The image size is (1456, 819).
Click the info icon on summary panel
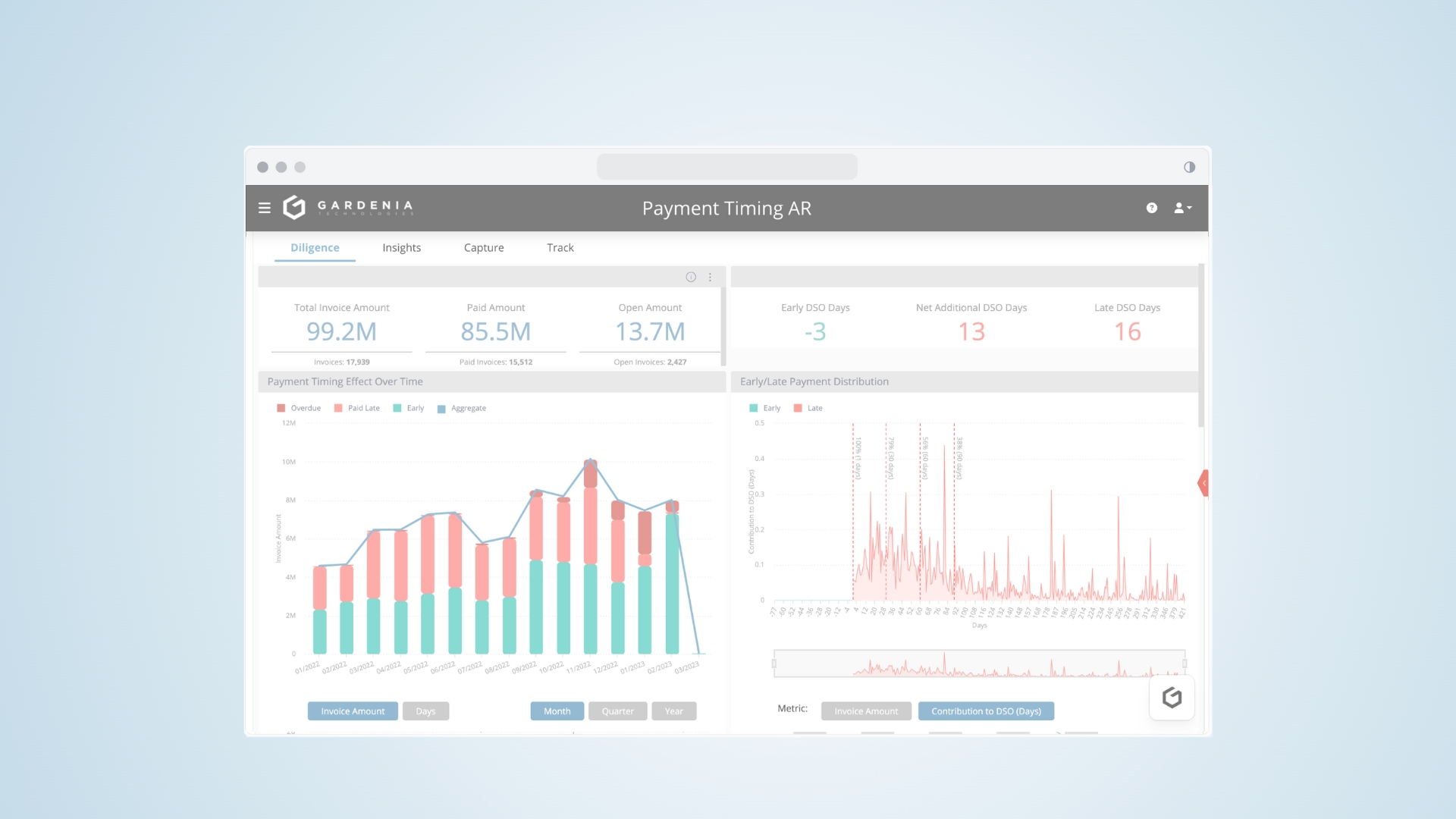click(691, 277)
